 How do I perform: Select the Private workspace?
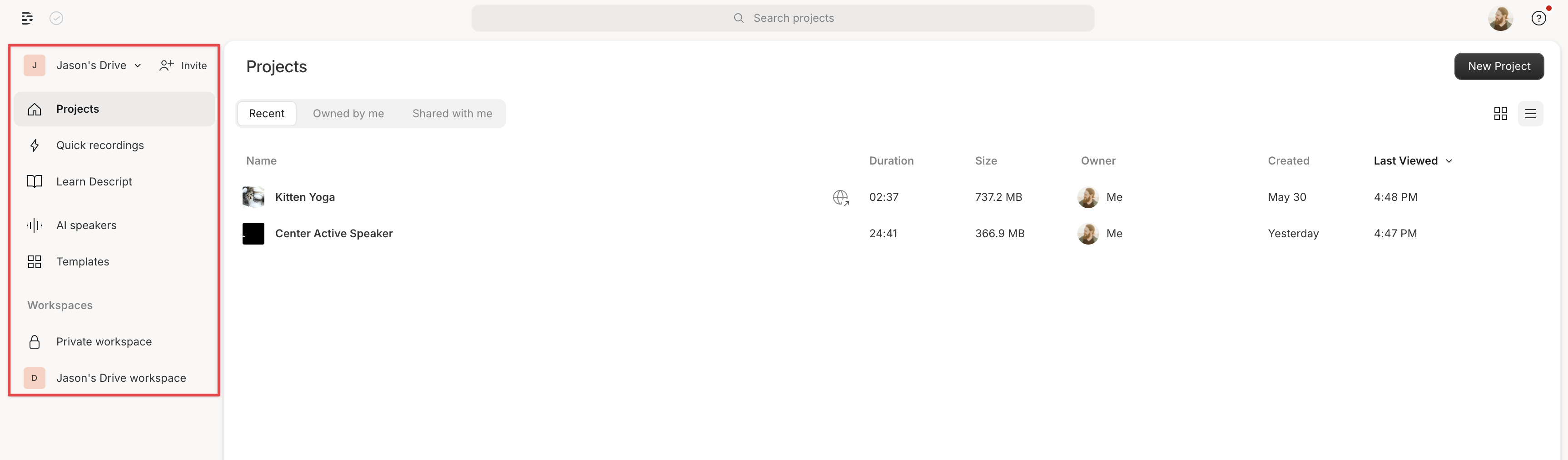[x=104, y=341]
